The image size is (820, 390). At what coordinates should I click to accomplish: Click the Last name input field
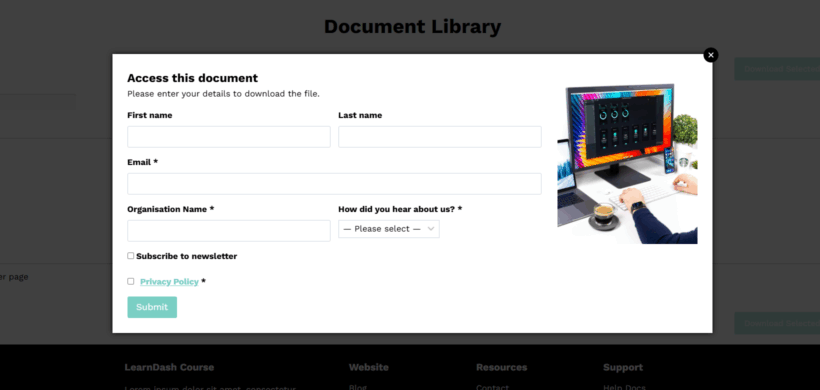point(440,136)
